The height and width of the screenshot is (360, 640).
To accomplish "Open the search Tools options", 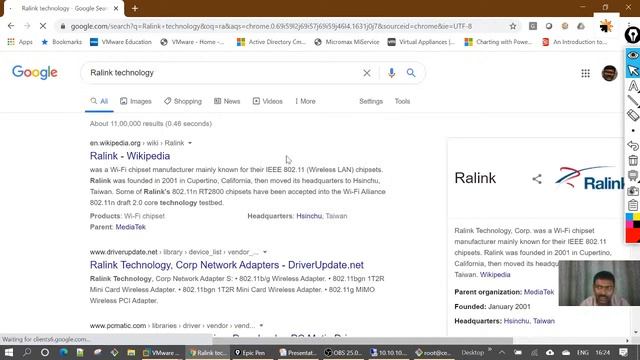I will [402, 101].
